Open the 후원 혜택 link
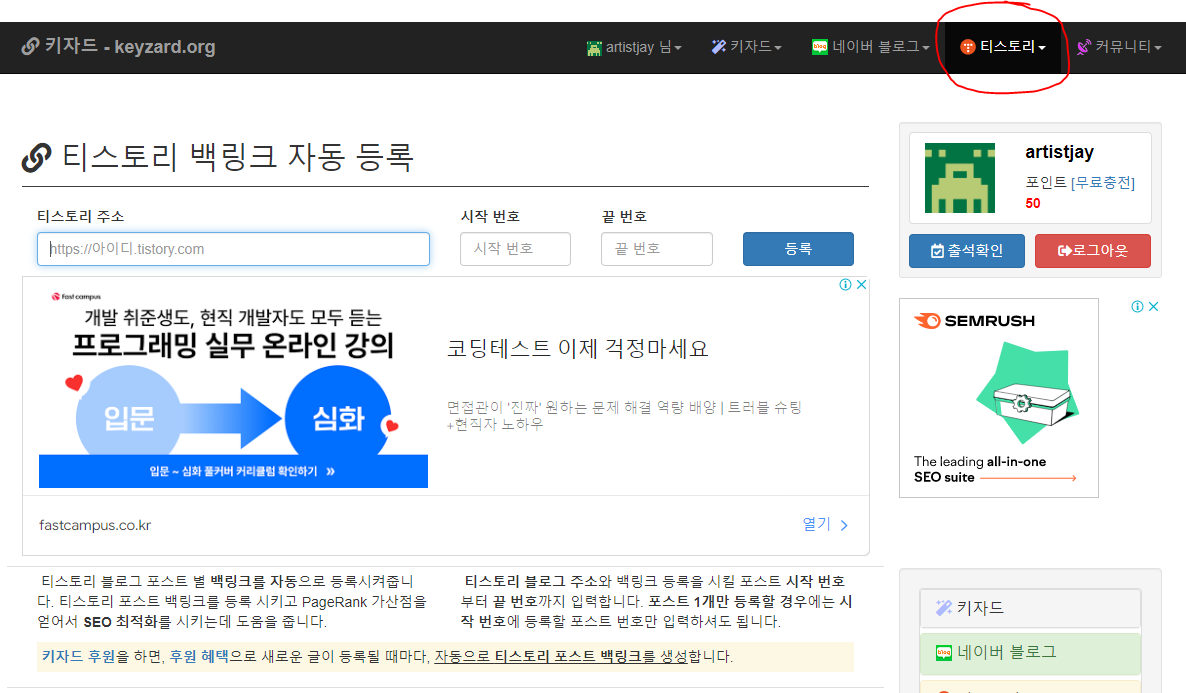Screen dimensions: 1186x693 [199, 656]
